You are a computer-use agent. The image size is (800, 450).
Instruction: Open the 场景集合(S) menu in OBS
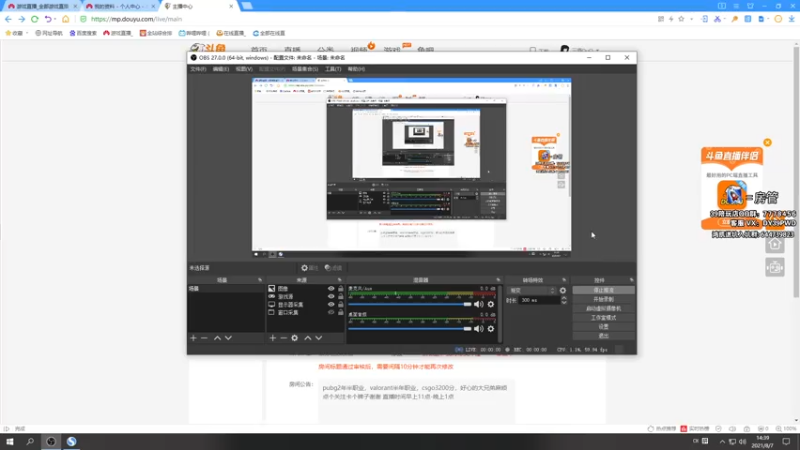[x=305, y=69]
